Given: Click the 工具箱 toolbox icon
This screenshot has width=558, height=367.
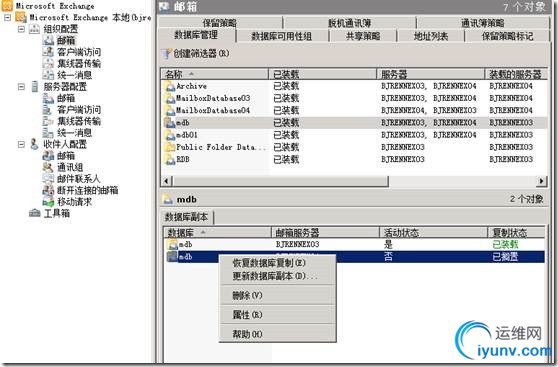Looking at the screenshot, I should [x=35, y=213].
